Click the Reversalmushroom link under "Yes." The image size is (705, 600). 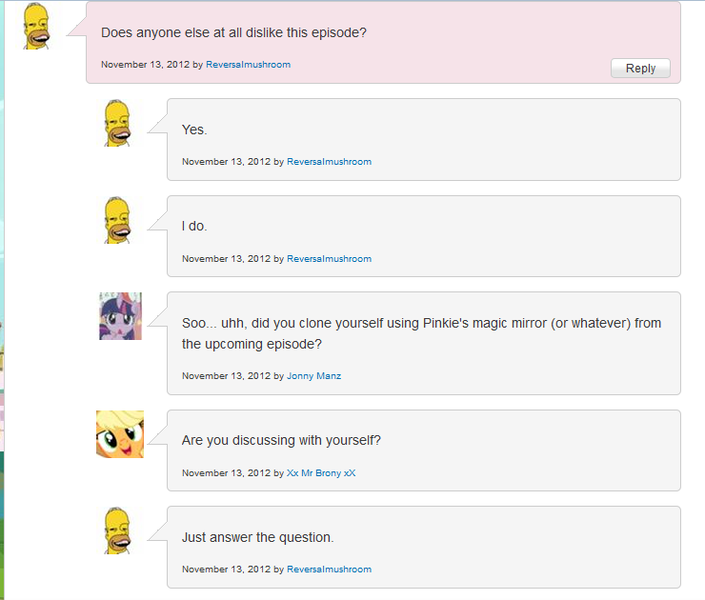tap(329, 161)
